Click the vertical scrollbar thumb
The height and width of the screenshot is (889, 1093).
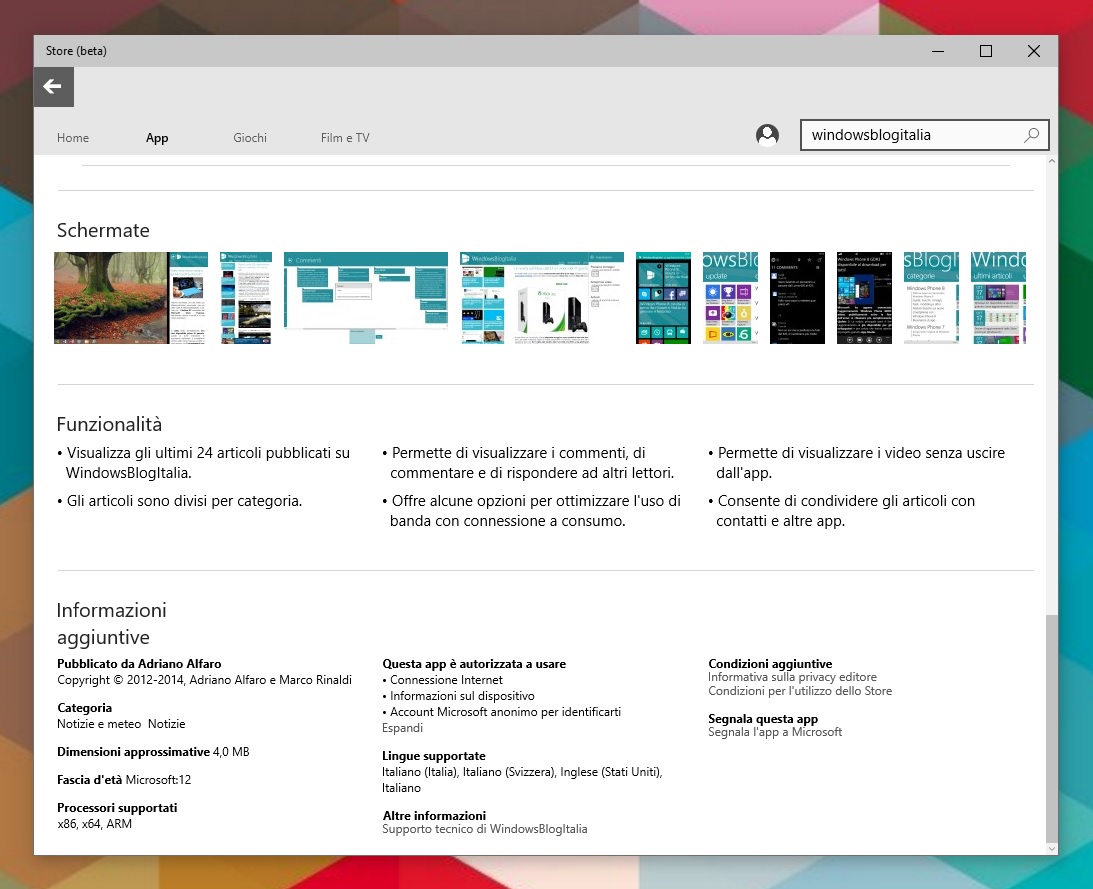pos(1051,728)
